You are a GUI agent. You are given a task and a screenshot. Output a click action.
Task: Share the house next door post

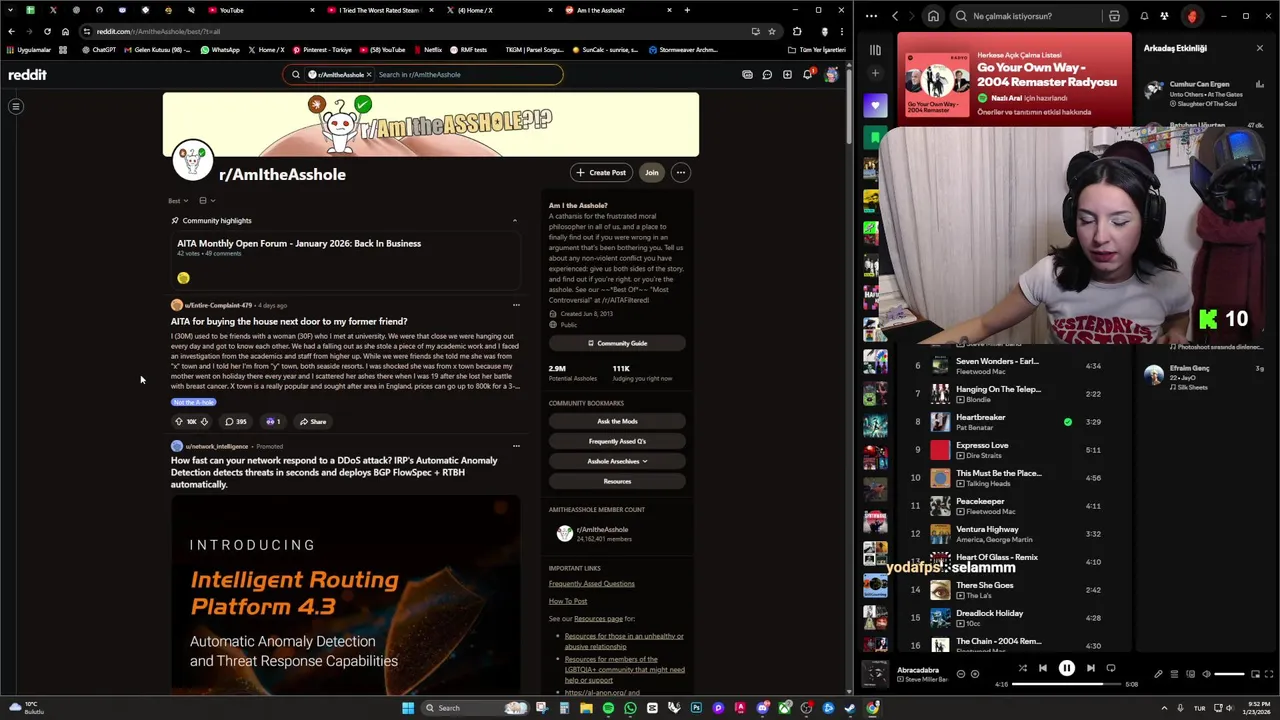click(313, 422)
